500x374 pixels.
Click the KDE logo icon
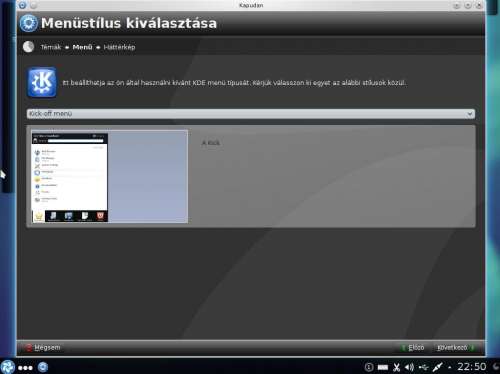pos(42,82)
